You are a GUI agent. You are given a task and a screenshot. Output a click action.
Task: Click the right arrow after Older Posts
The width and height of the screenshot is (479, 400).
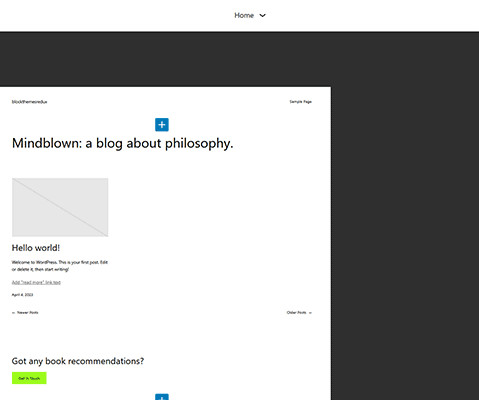(x=310, y=313)
